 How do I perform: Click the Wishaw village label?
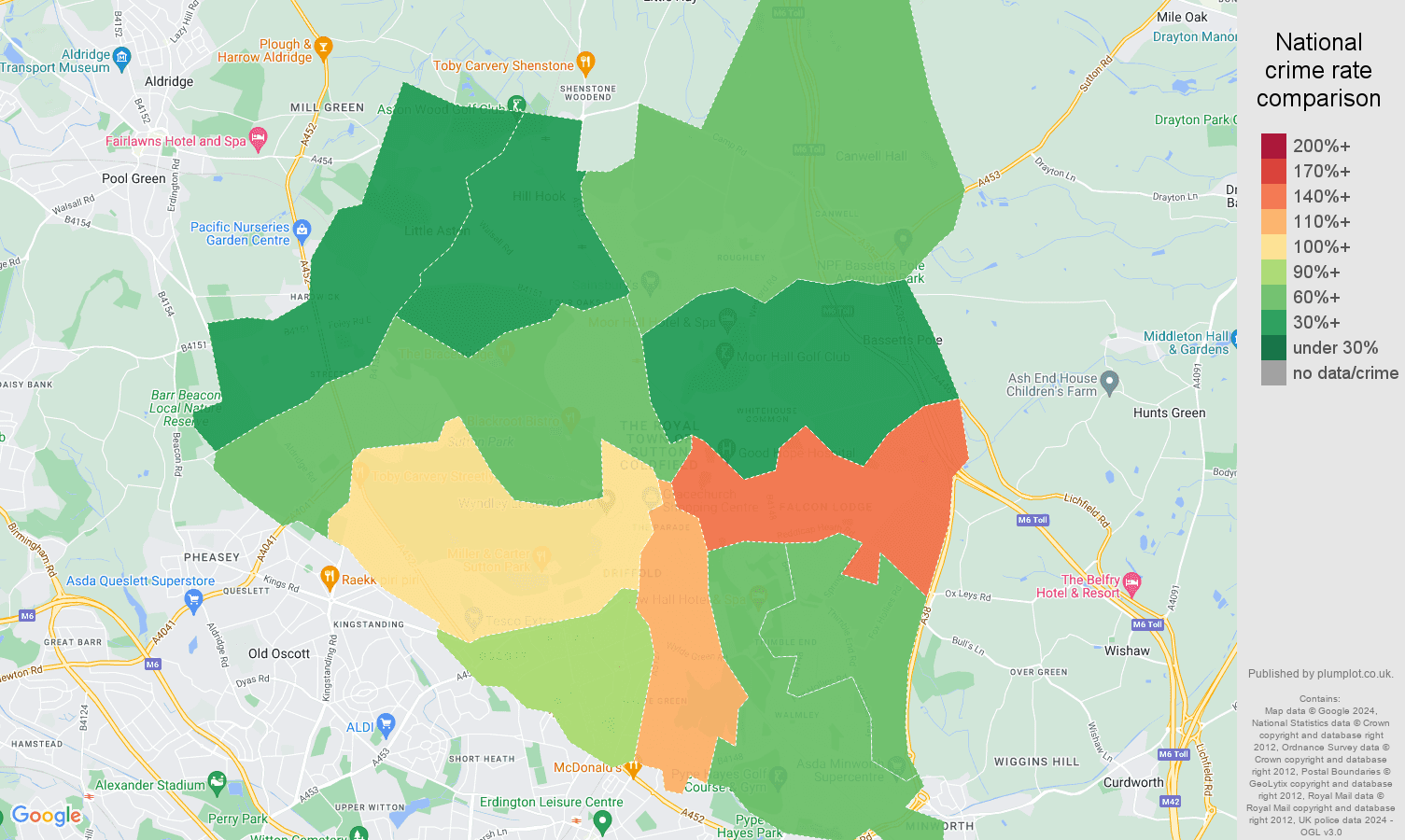coord(1127,651)
